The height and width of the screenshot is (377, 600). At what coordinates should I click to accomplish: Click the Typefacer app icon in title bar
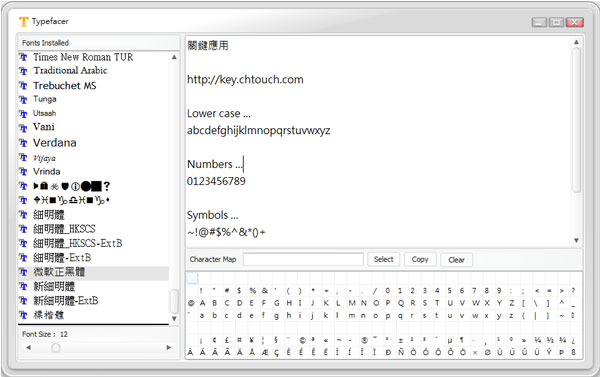[24, 21]
